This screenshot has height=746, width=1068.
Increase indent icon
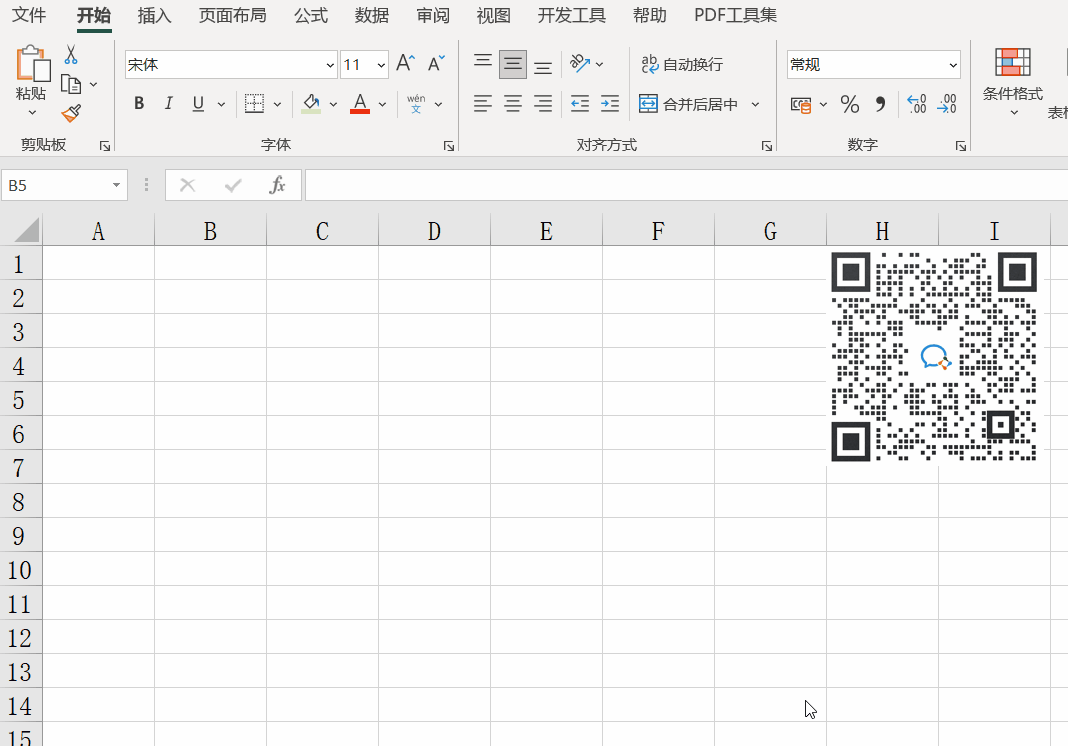click(610, 104)
